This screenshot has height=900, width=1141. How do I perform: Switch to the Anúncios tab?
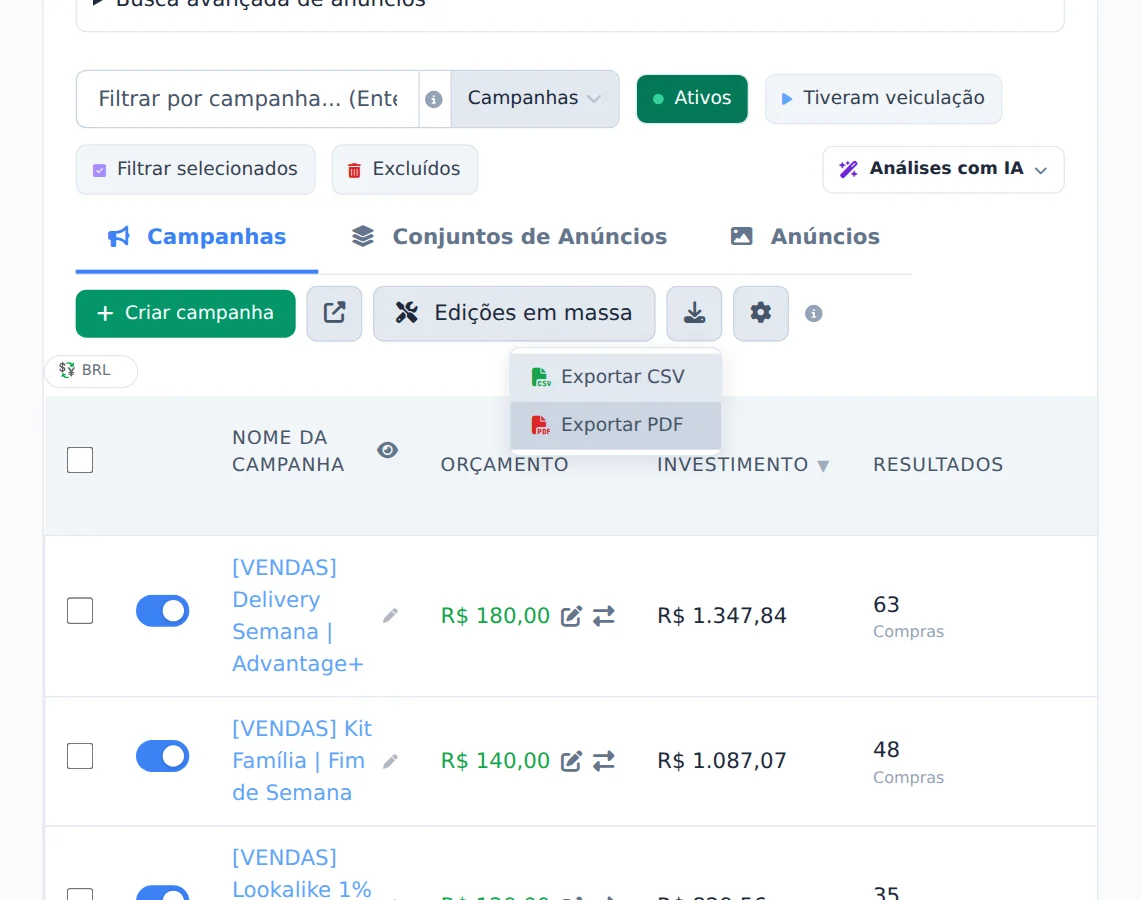tap(805, 237)
